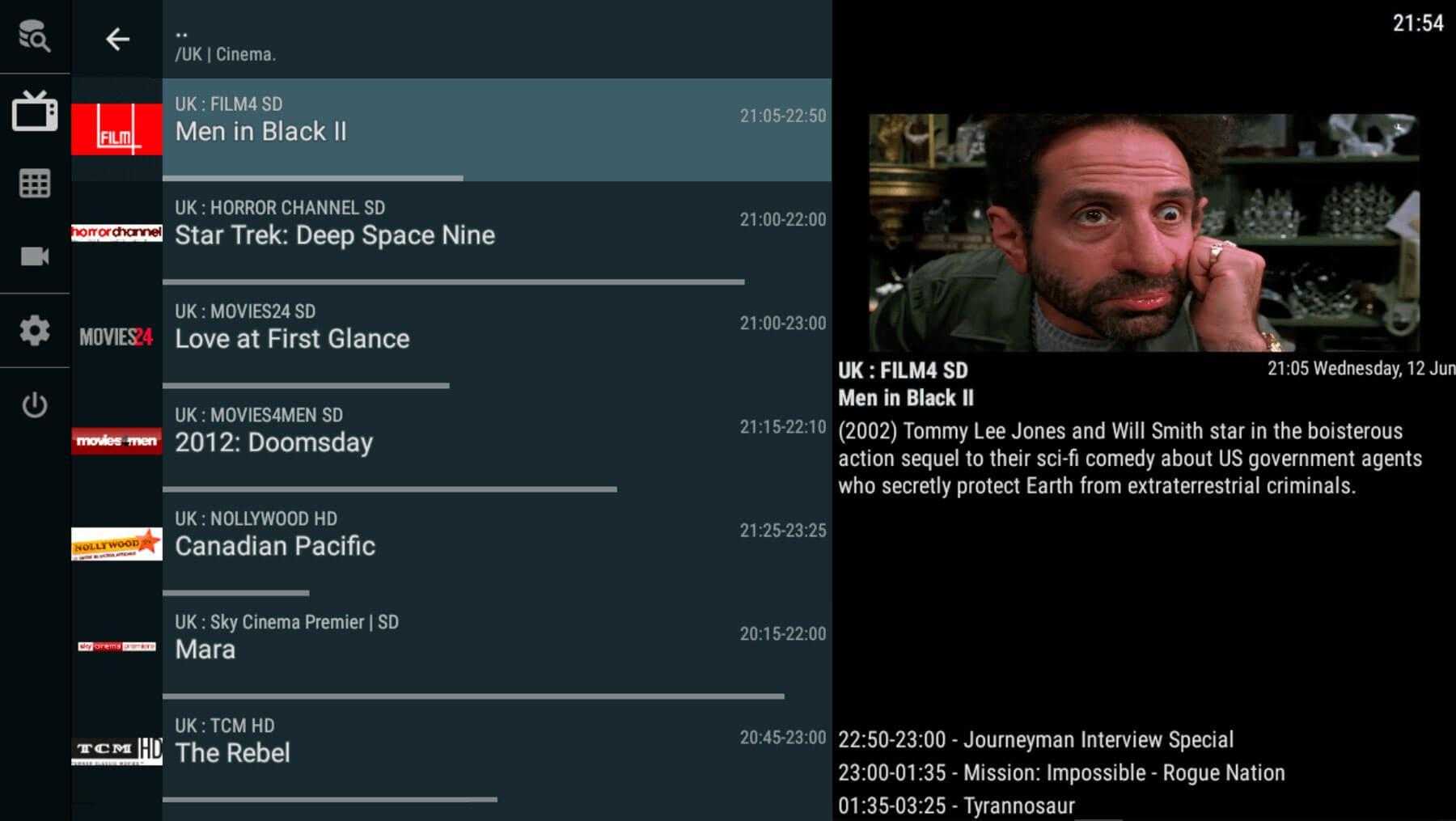
Task: Play 2012: Doomsday on Movies4Men
Action: pyautogui.click(x=496, y=442)
